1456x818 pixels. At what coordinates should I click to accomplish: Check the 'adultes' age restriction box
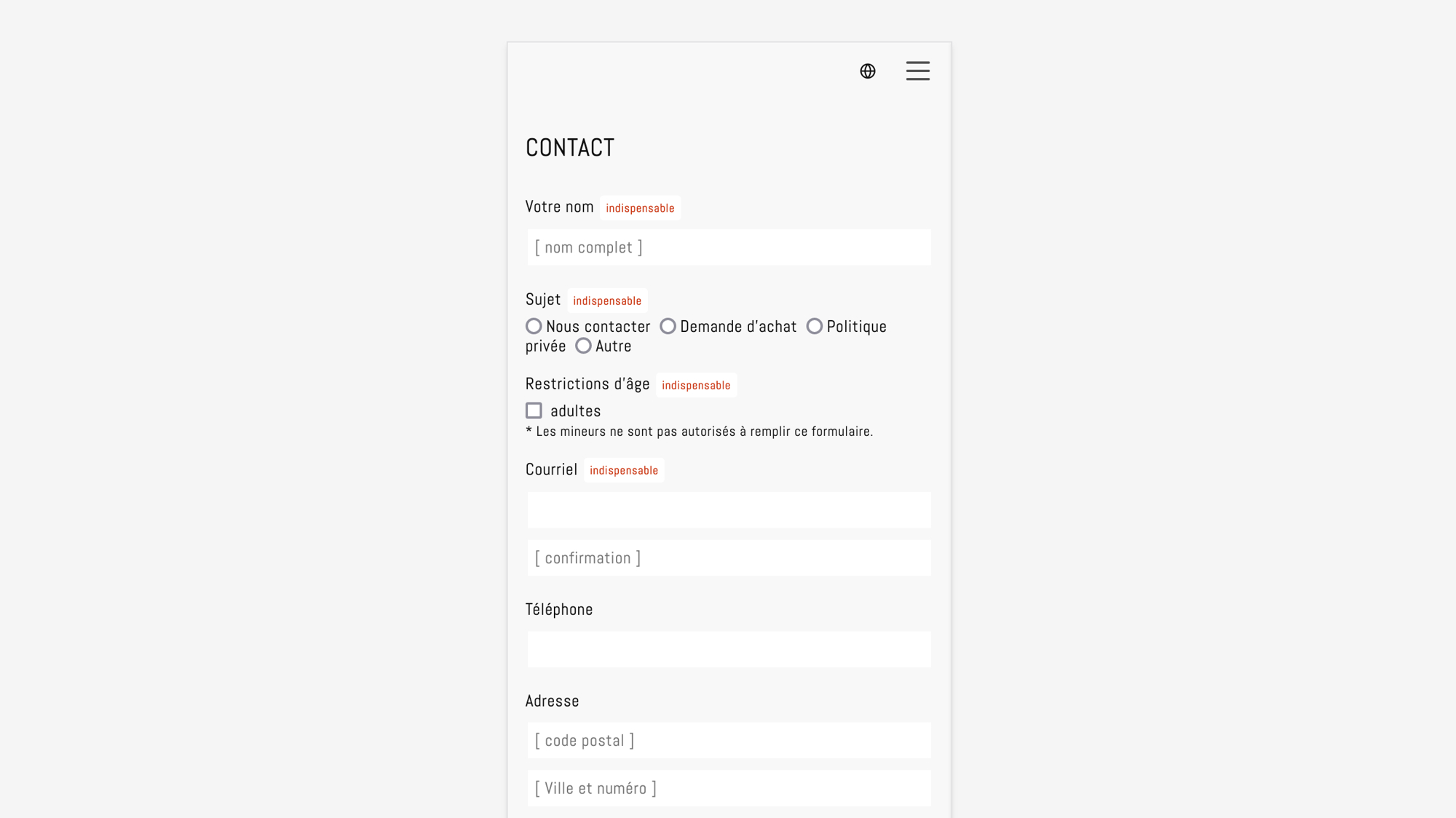coord(534,410)
